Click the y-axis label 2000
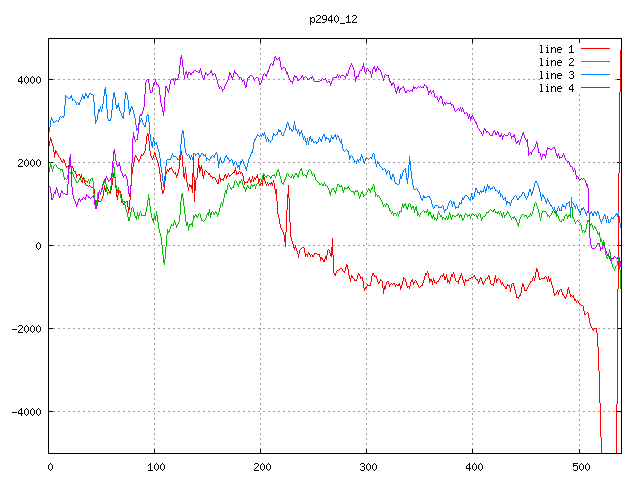Viewport: 640px width, 480px height. click(x=29, y=163)
